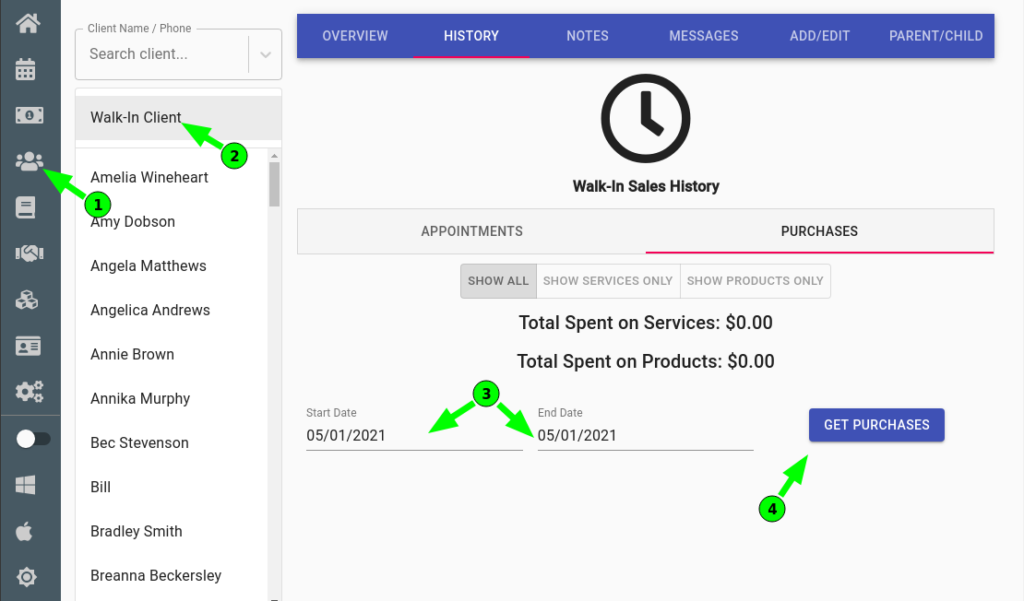This screenshot has height=601, width=1024.
Task: Switch to the Add/Edit tab
Action: [x=820, y=36]
